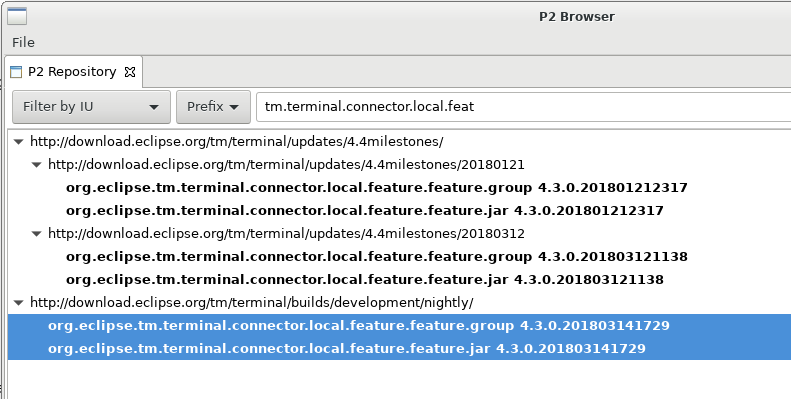Collapse the development/nightly repository node
Viewport: 791px width, 399px height.
[19, 303]
